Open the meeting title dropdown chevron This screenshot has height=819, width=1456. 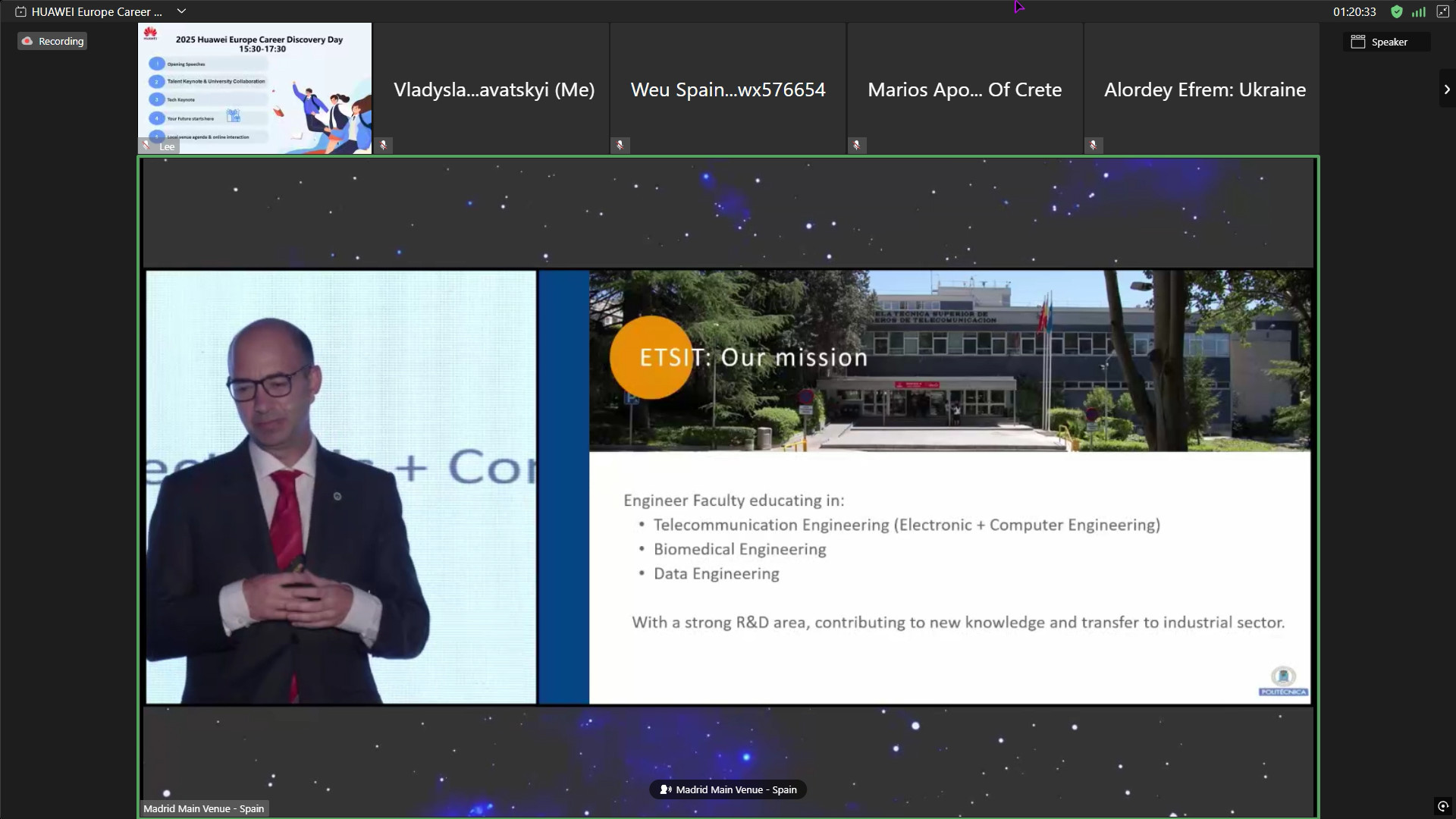click(181, 11)
